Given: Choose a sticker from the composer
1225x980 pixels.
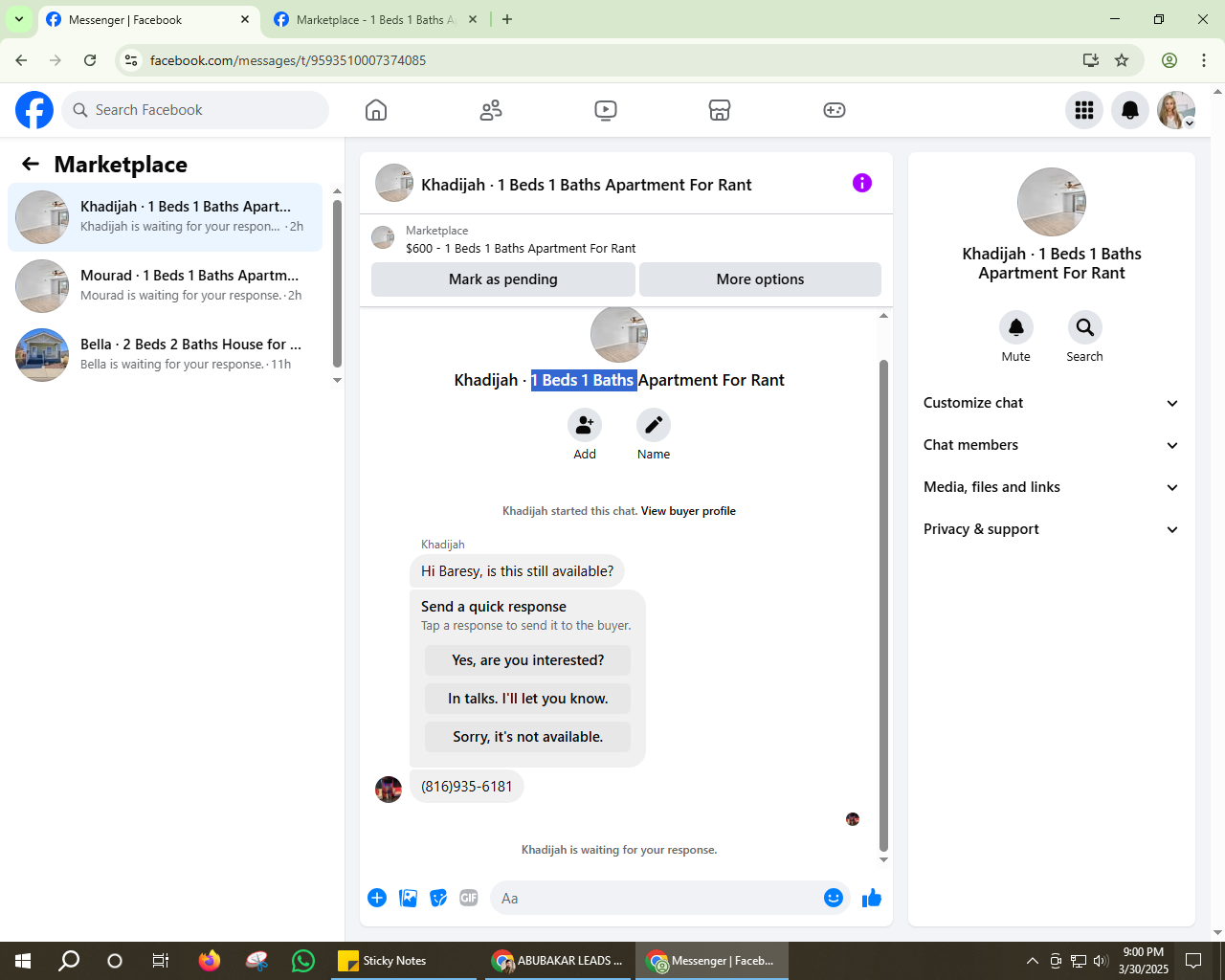Looking at the screenshot, I should [438, 898].
